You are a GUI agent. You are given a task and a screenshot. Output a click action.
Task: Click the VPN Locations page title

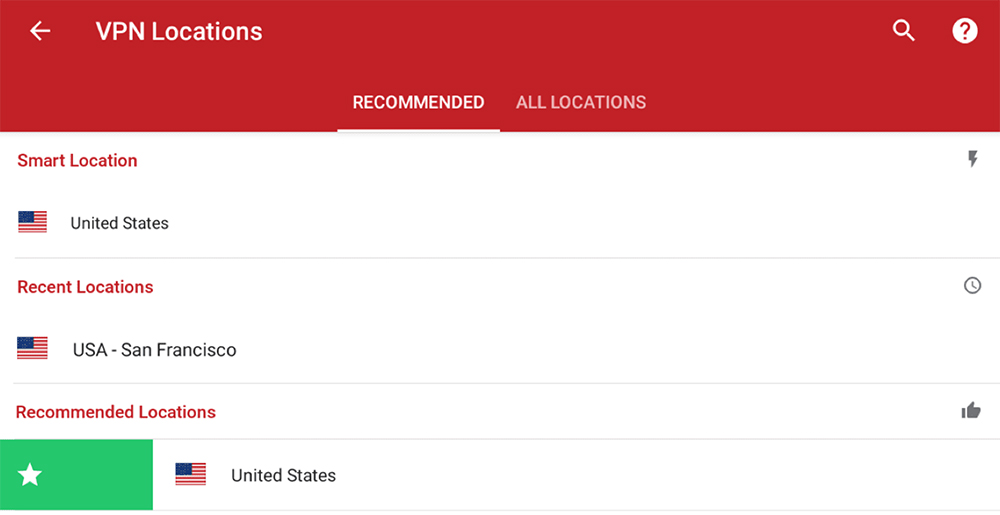(179, 31)
